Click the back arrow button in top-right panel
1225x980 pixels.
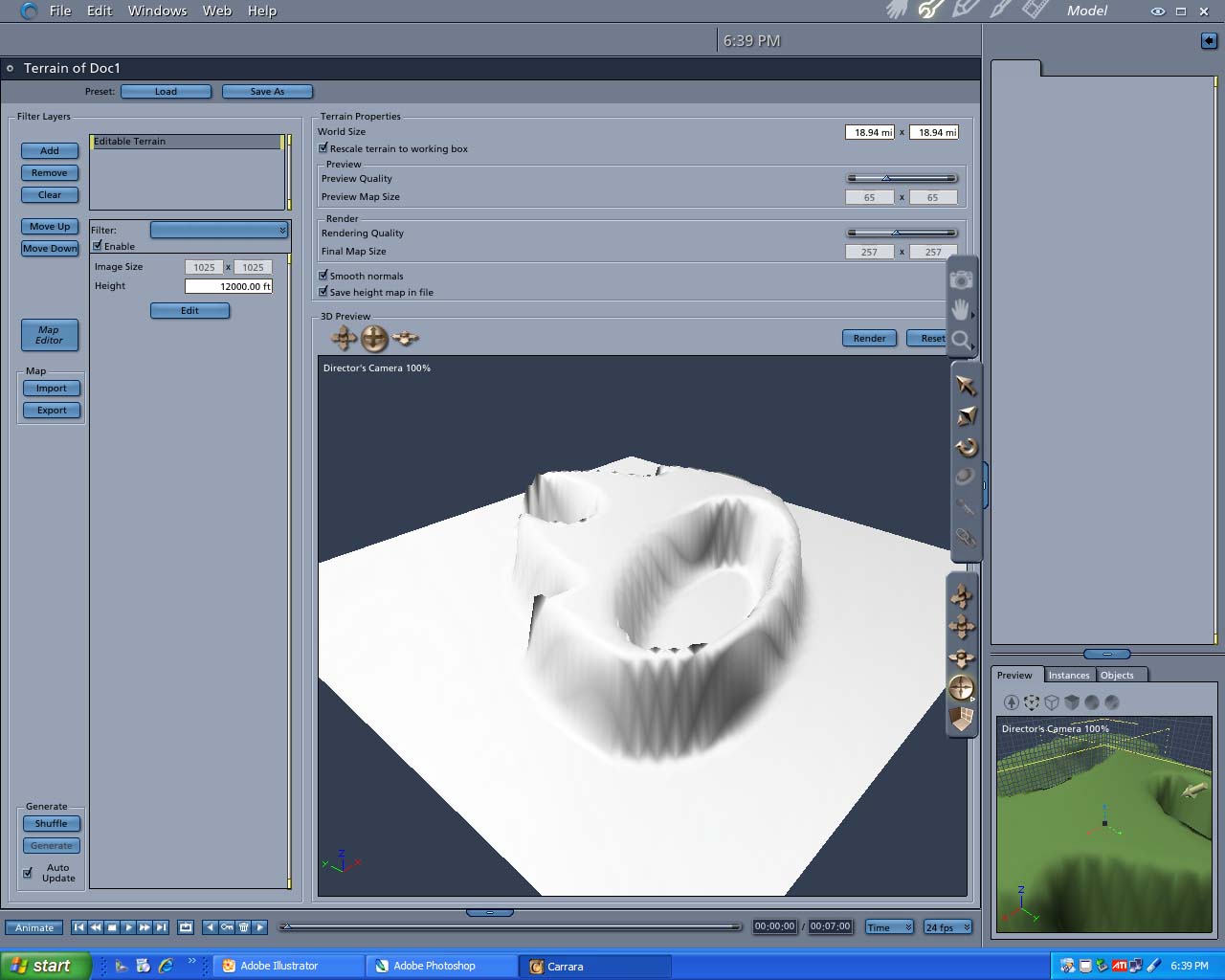click(x=1209, y=40)
